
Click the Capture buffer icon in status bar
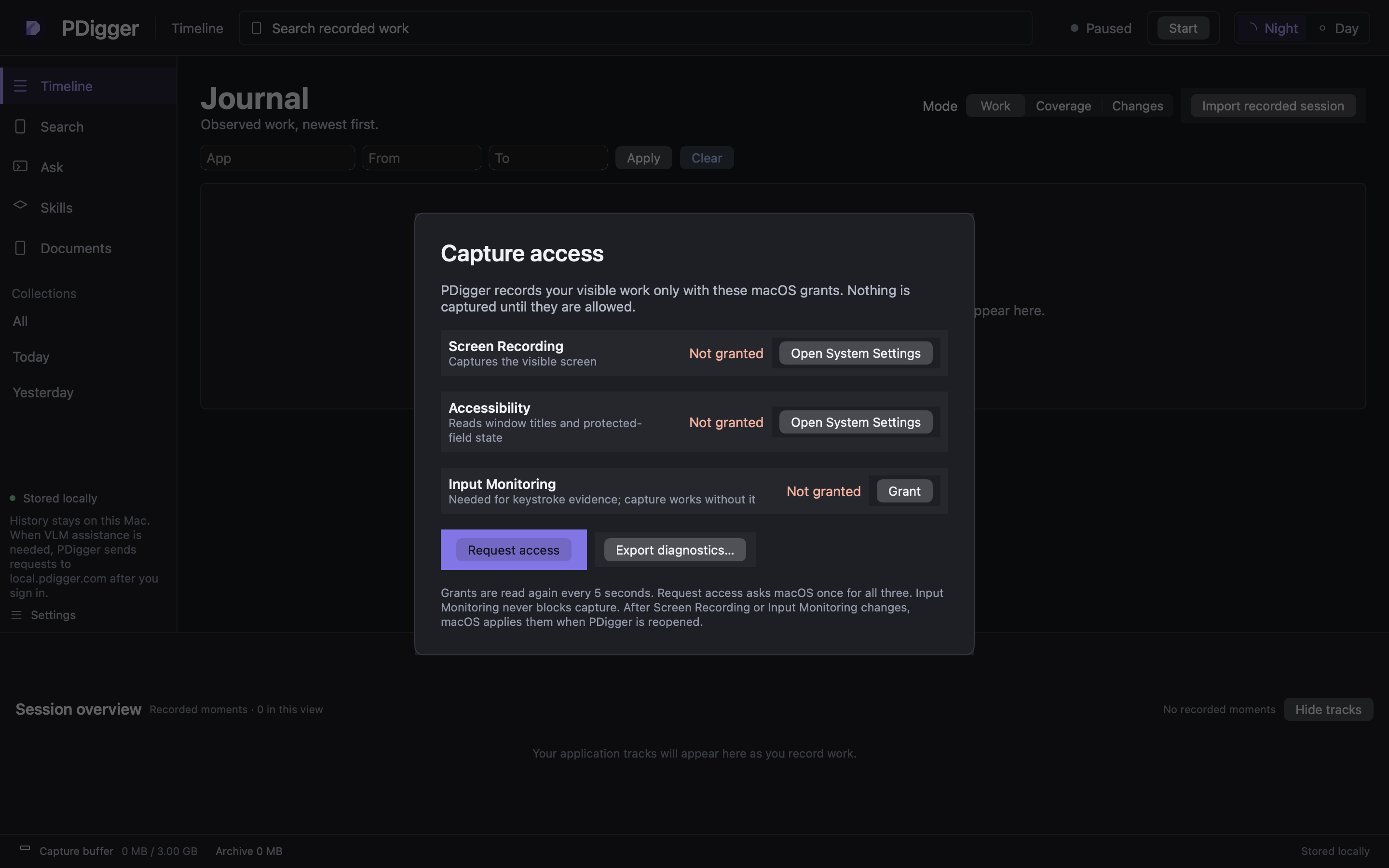pos(25,848)
